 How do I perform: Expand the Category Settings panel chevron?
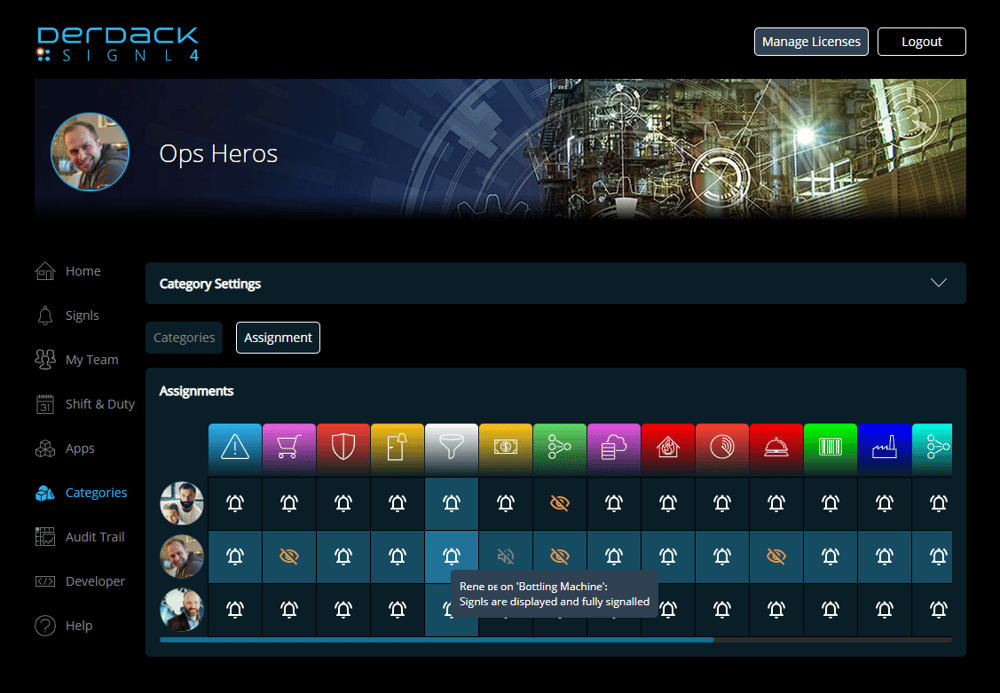click(938, 283)
